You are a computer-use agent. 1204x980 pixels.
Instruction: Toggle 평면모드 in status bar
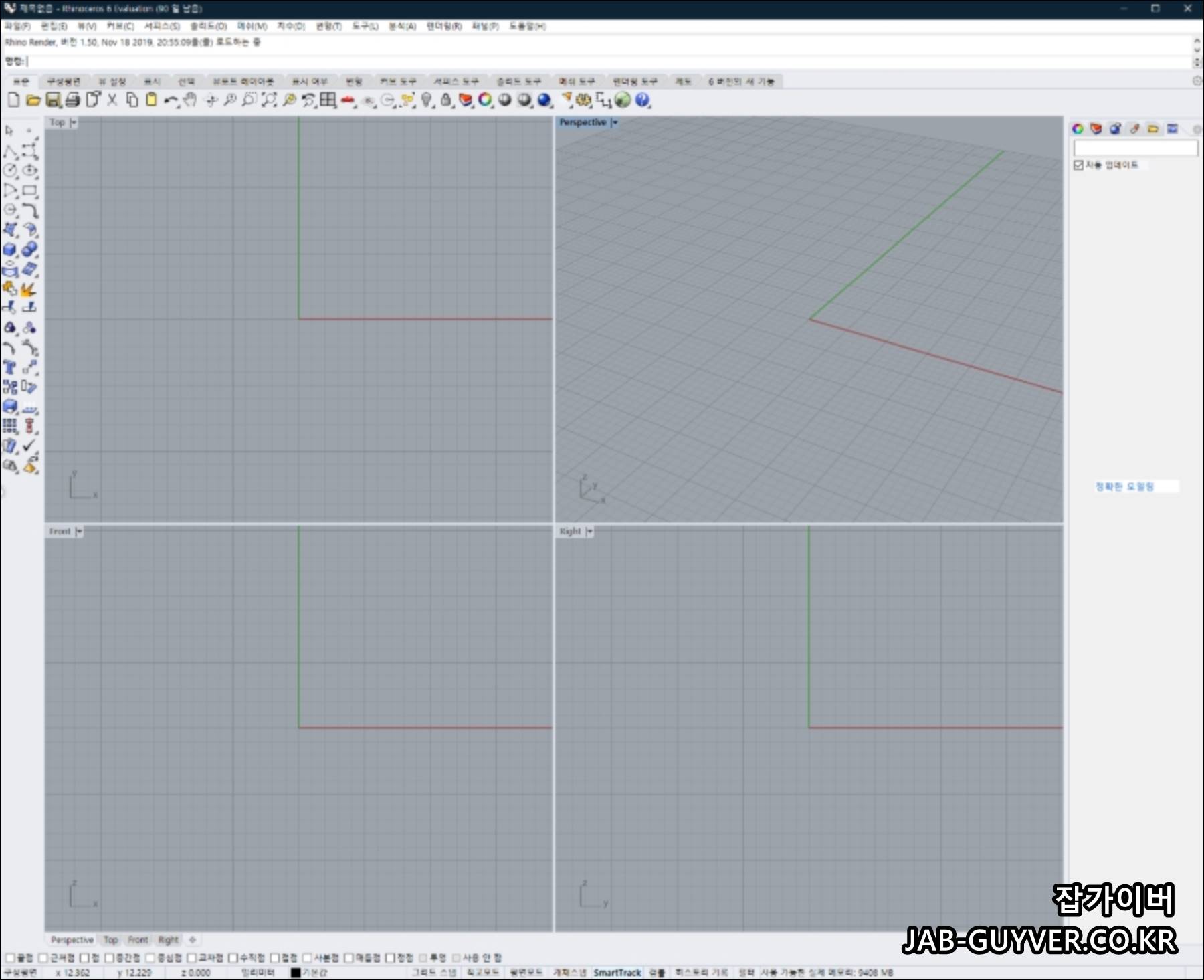(x=526, y=973)
